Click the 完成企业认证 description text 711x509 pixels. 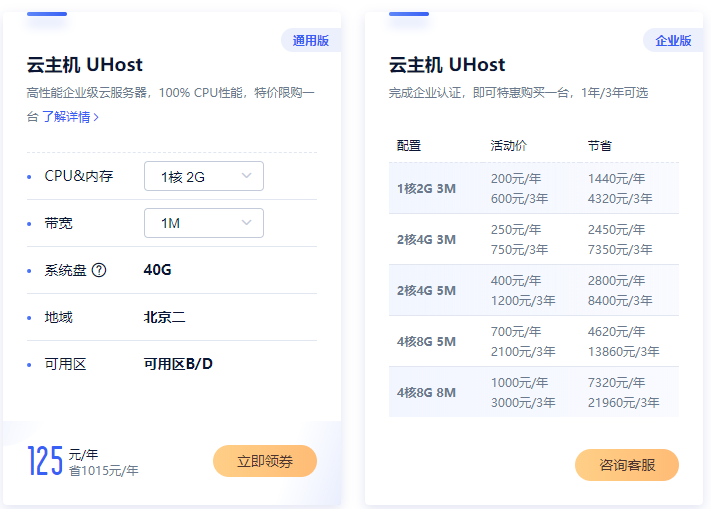pyautogui.click(x=518, y=93)
